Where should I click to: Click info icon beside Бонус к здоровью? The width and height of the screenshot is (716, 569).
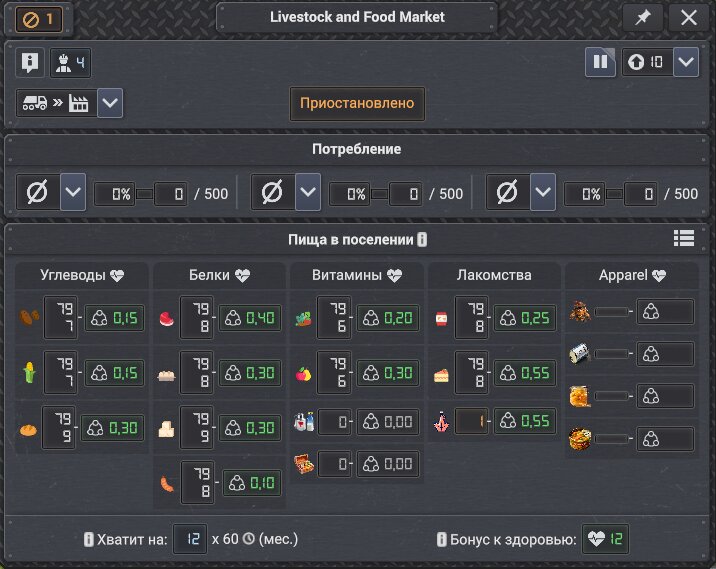[442, 539]
